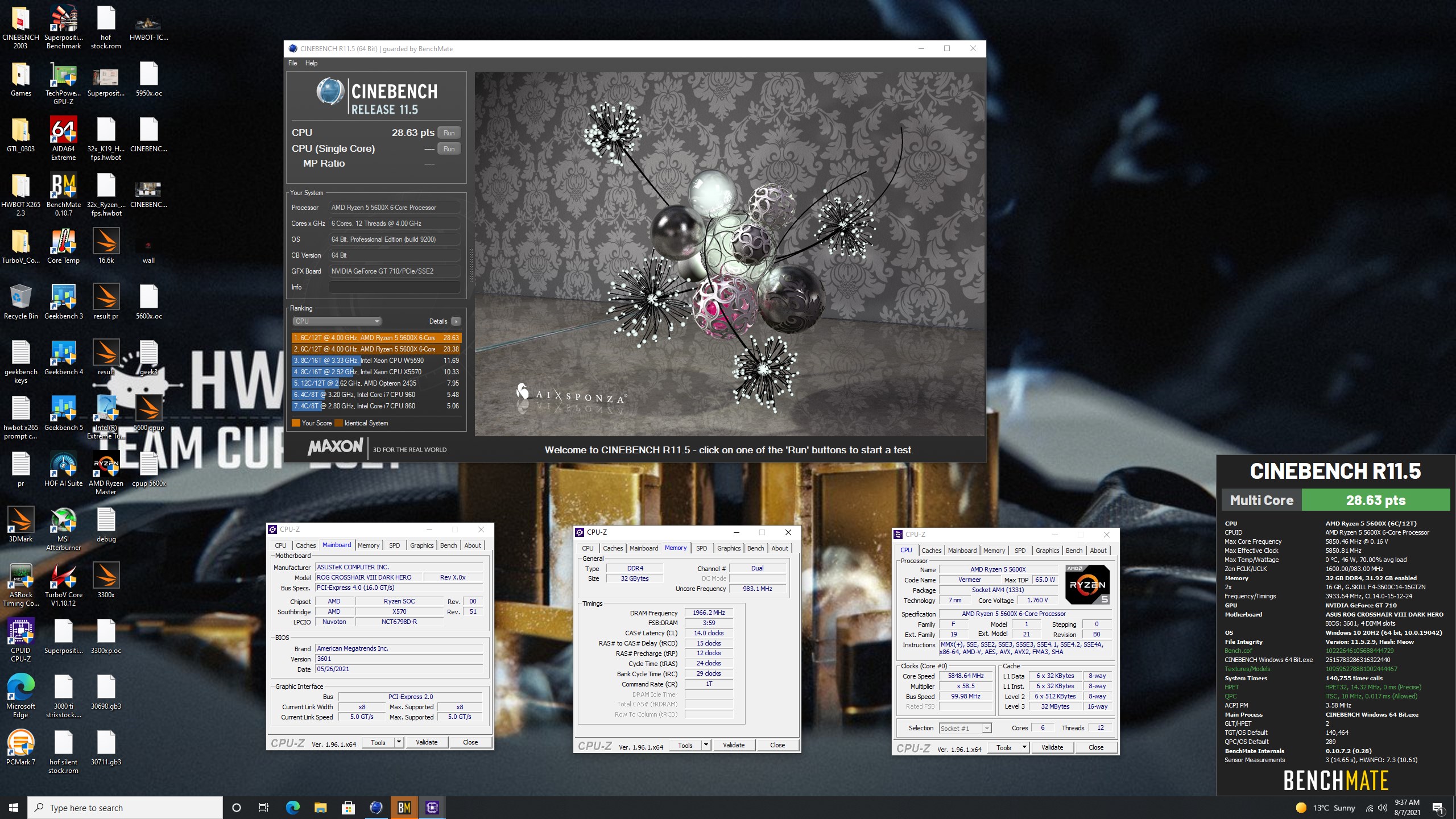The width and height of the screenshot is (1456, 819).
Task: Open the AMD Ryzen Master desktop icon
Action: tap(106, 473)
